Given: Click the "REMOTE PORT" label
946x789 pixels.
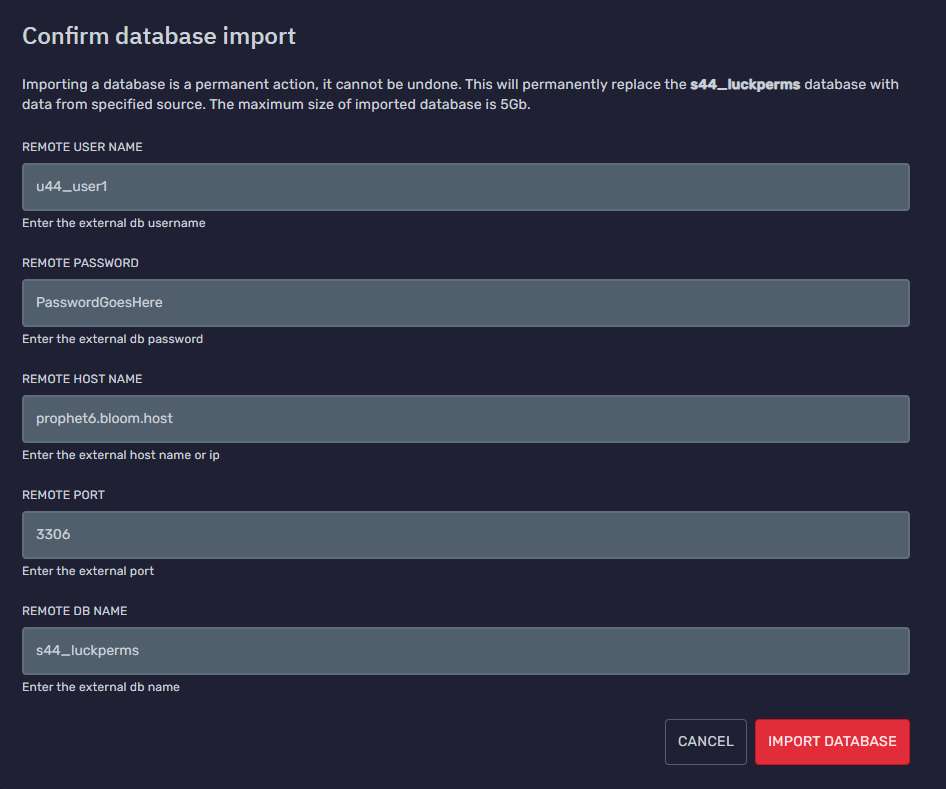Looking at the screenshot, I should point(63,495).
